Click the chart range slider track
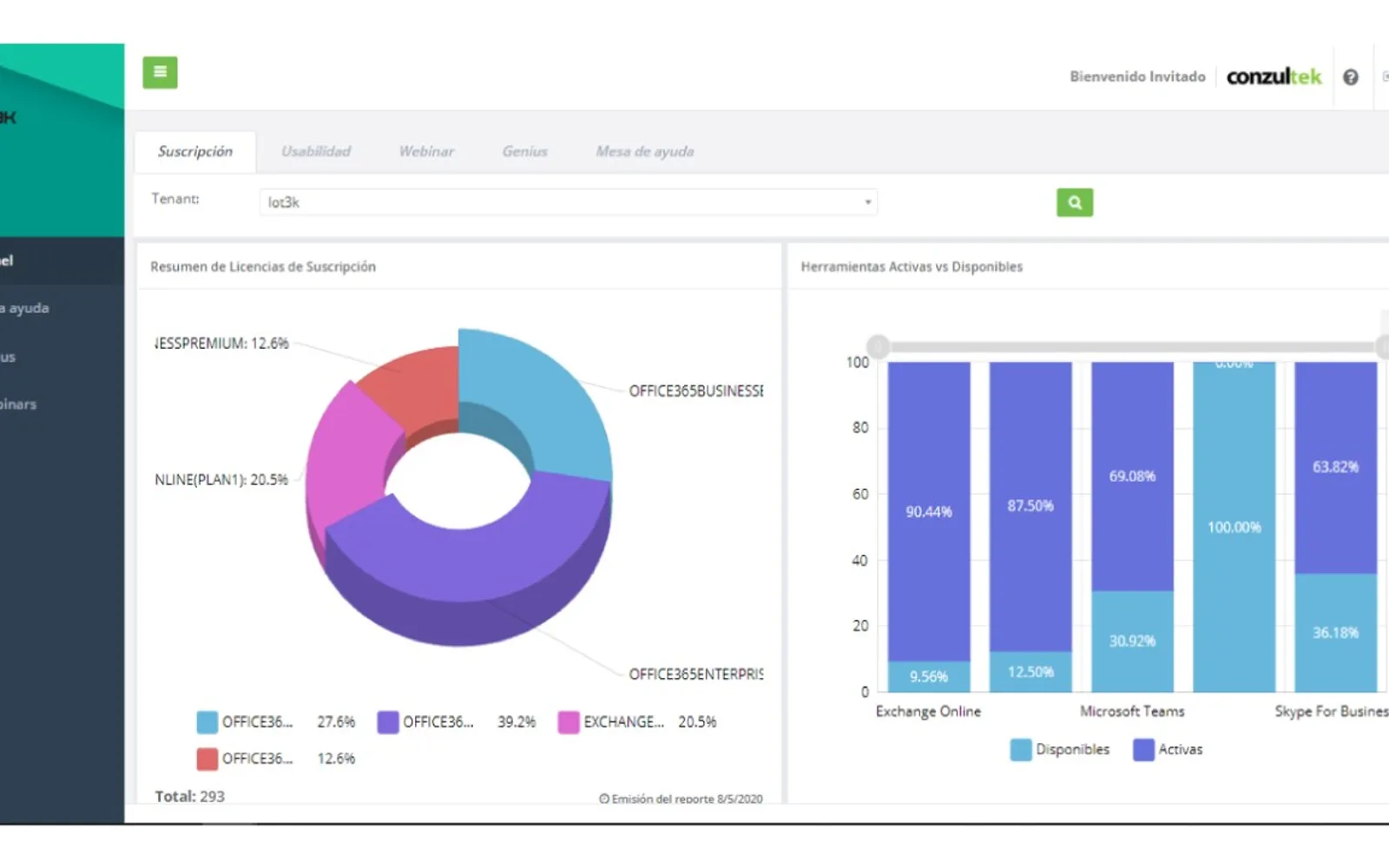Viewport: 1389px width, 868px height. tap(1132, 347)
